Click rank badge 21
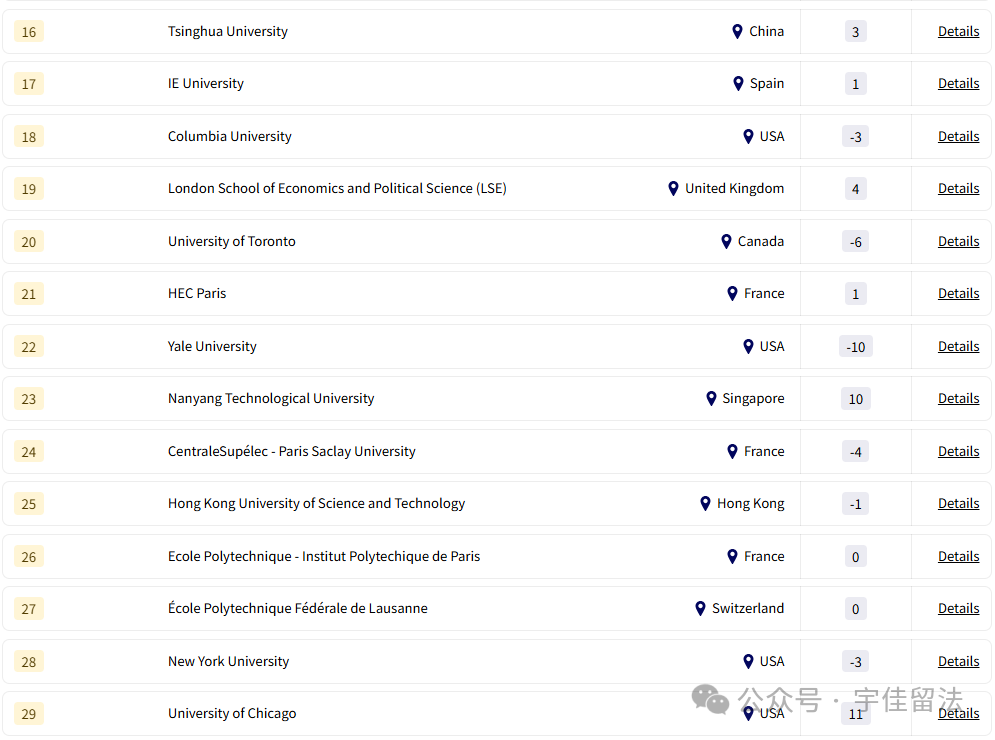This screenshot has width=995, height=740. (x=29, y=294)
